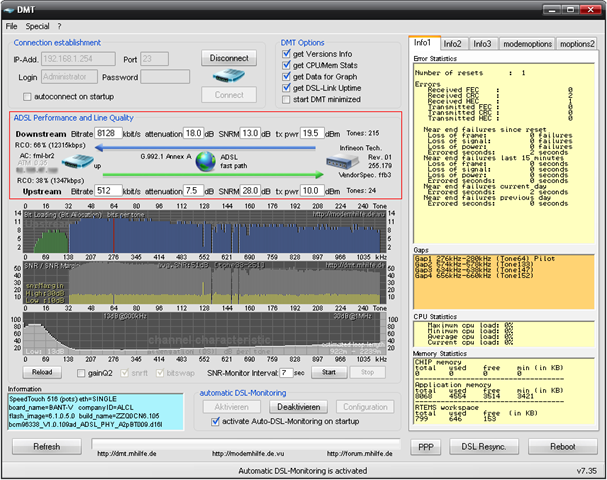Click Upstream attenuation value 7.5

193,191
